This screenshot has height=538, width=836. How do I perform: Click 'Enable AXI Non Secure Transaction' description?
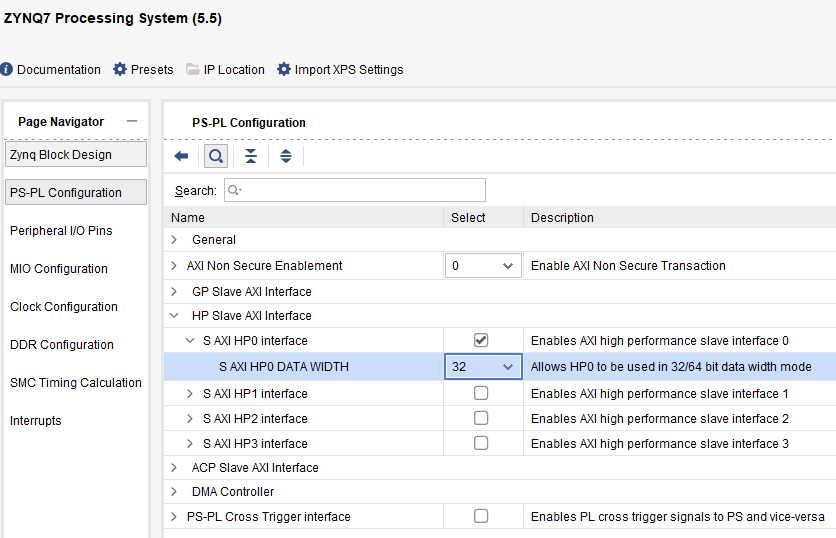628,266
